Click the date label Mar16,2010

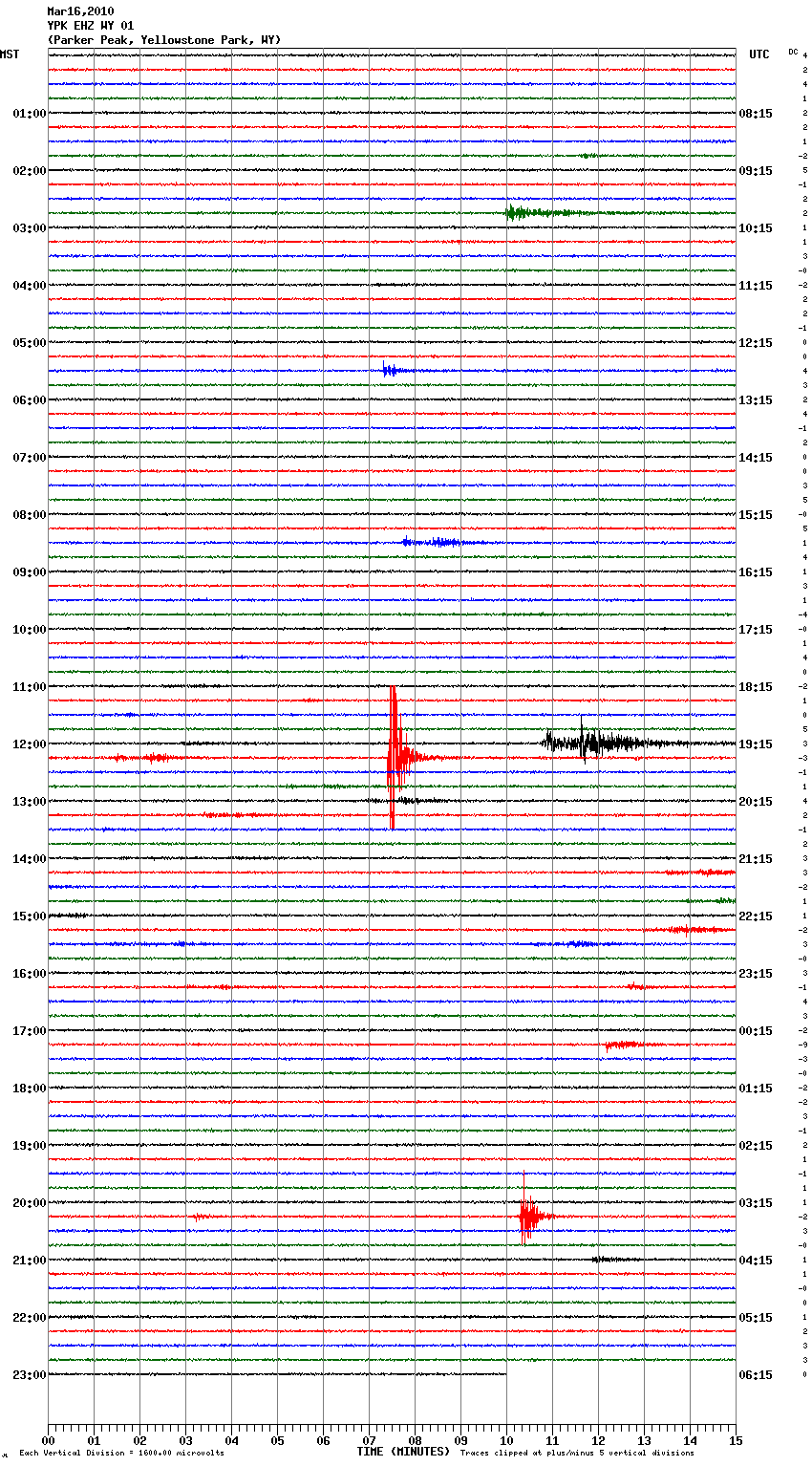(x=80, y=11)
